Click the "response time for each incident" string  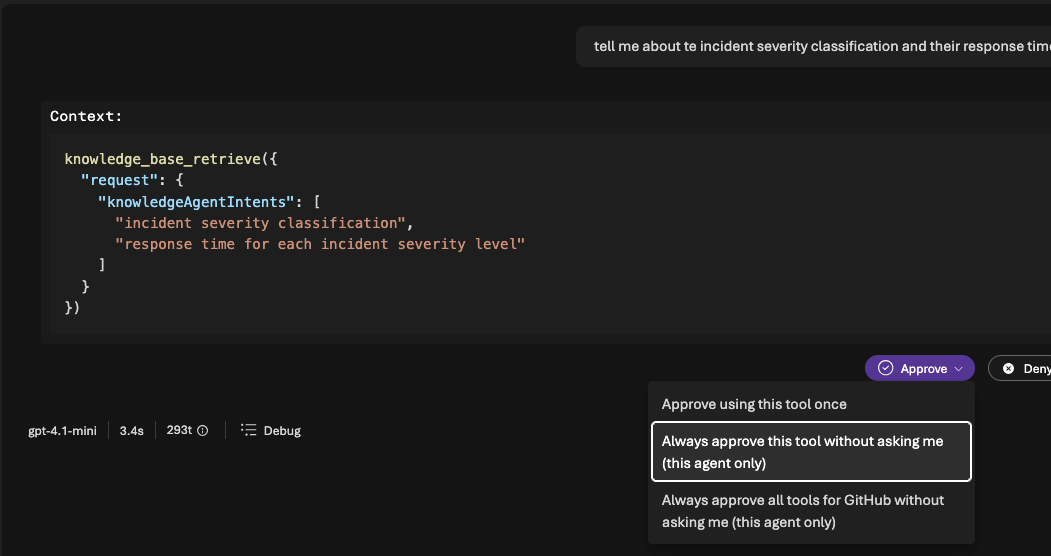tap(320, 244)
